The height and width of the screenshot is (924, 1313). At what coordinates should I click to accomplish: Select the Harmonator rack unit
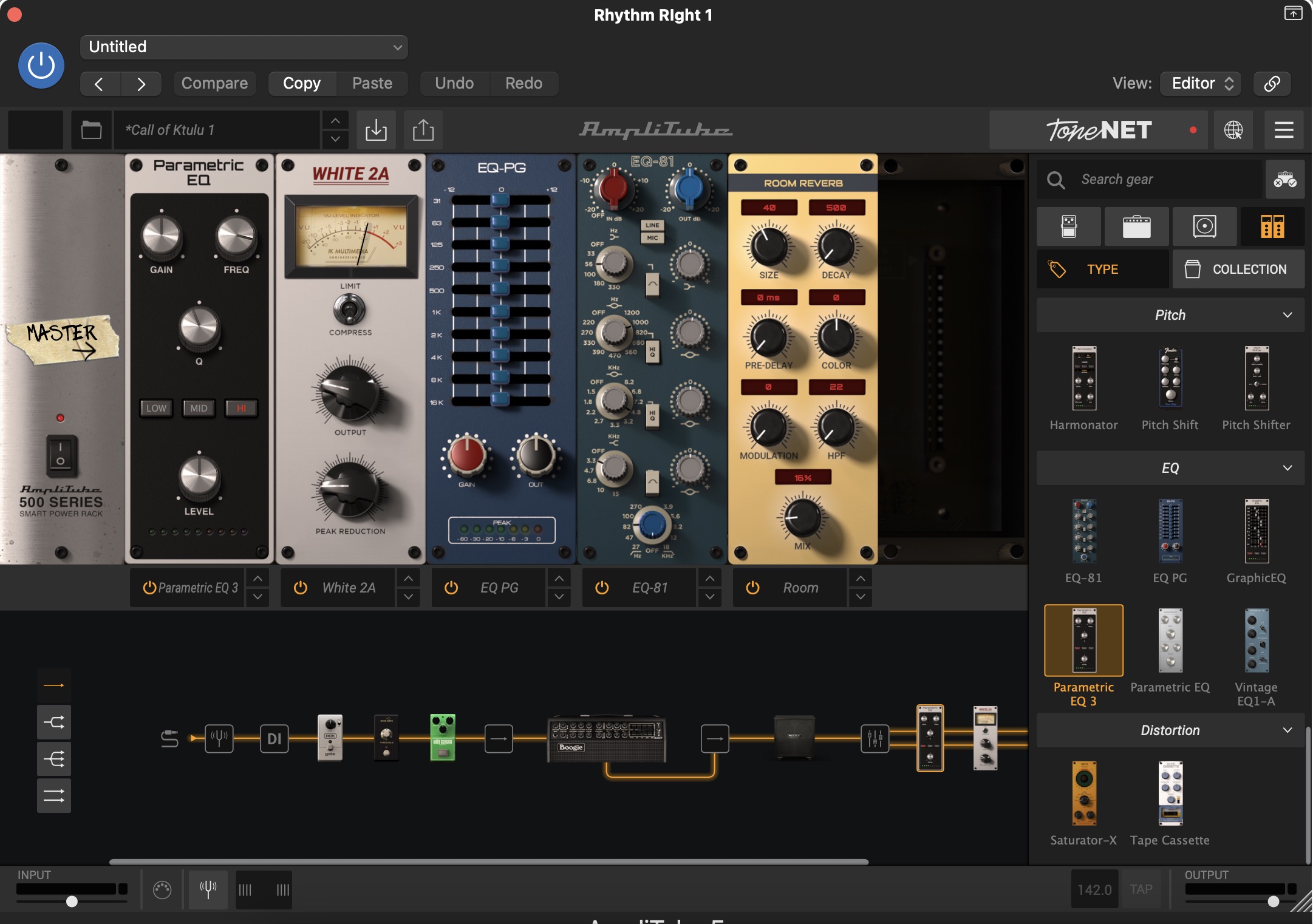[1084, 389]
